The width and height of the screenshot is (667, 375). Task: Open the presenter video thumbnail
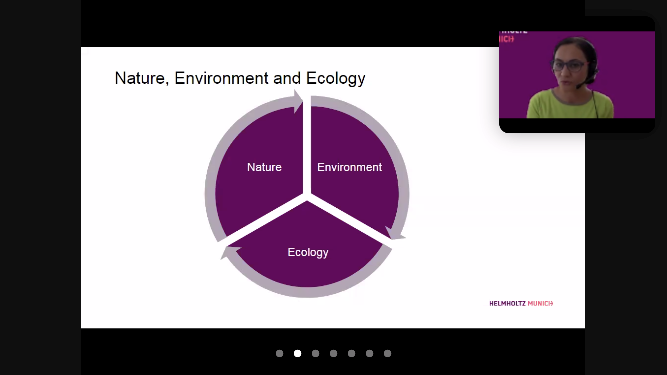[x=577, y=74]
